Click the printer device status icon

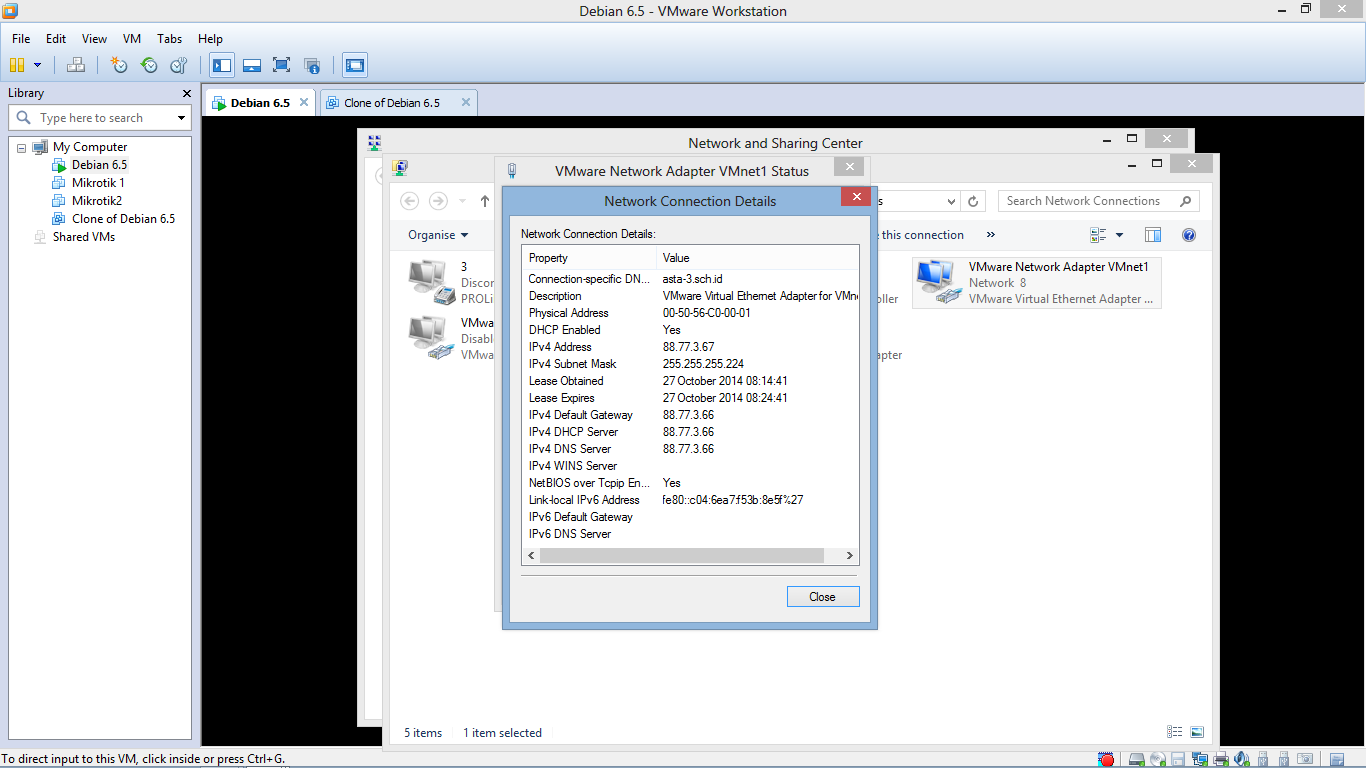1222,759
